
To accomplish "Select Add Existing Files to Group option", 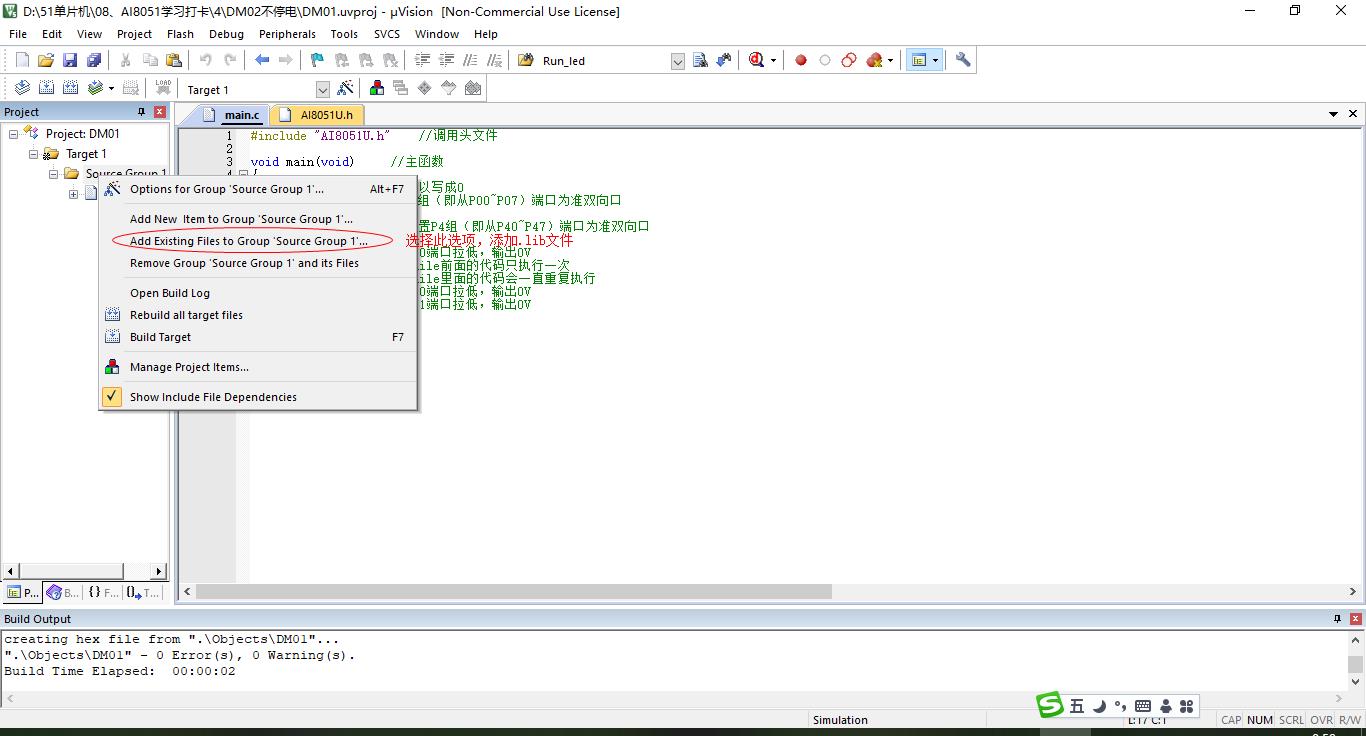I will [x=248, y=241].
